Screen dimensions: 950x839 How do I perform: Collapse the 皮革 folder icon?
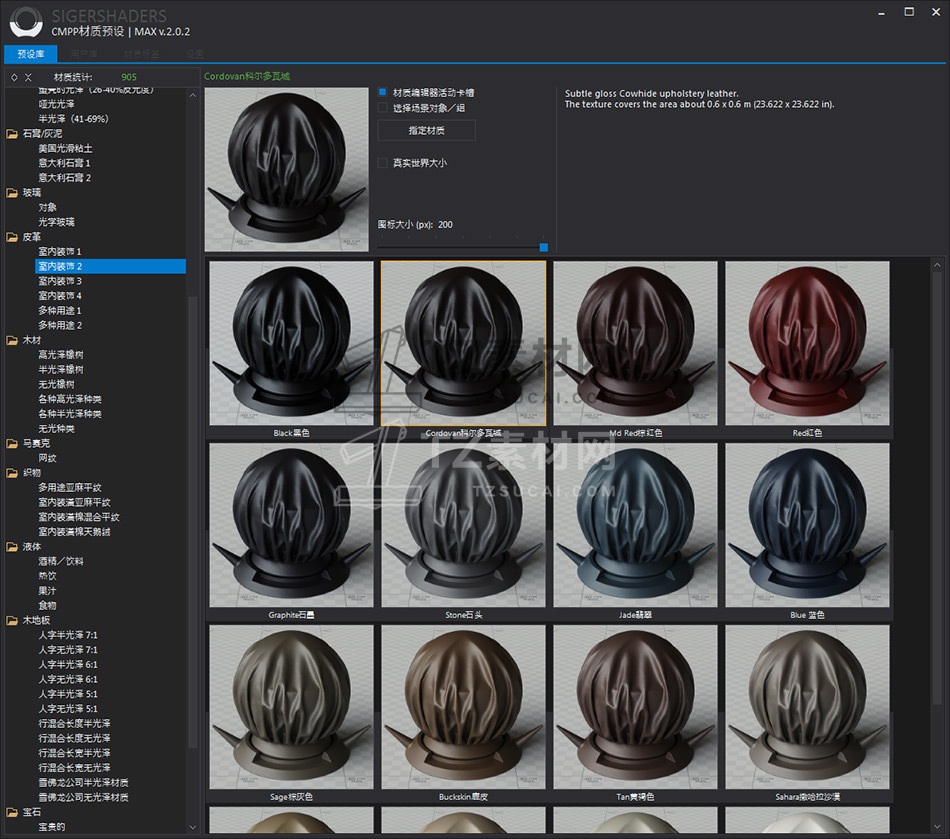point(12,237)
